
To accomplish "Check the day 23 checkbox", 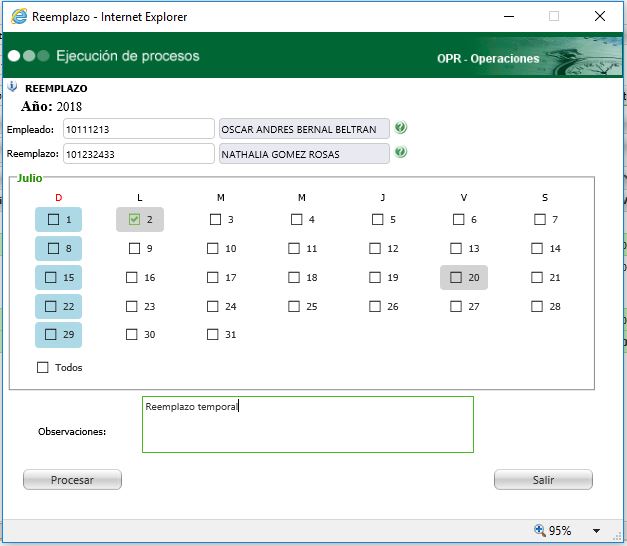I will (x=132, y=306).
